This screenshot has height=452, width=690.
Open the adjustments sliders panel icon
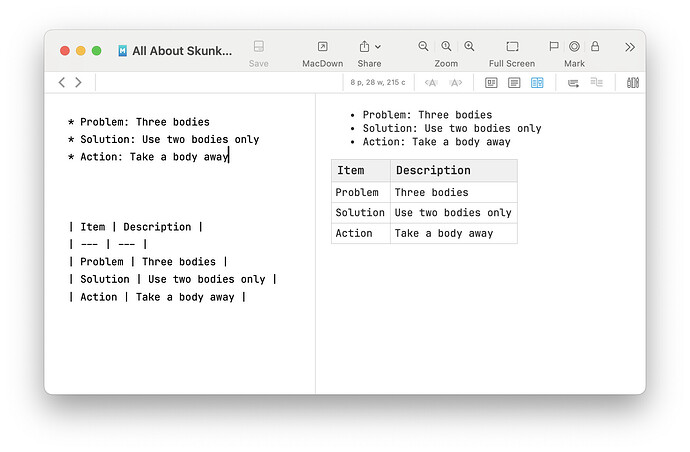click(x=632, y=83)
